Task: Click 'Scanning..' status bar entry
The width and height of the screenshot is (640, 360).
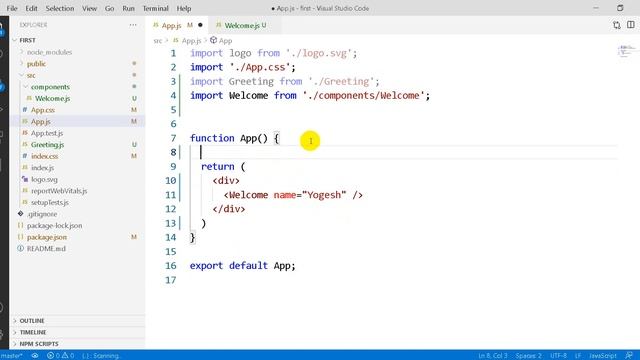Action: coord(101,356)
